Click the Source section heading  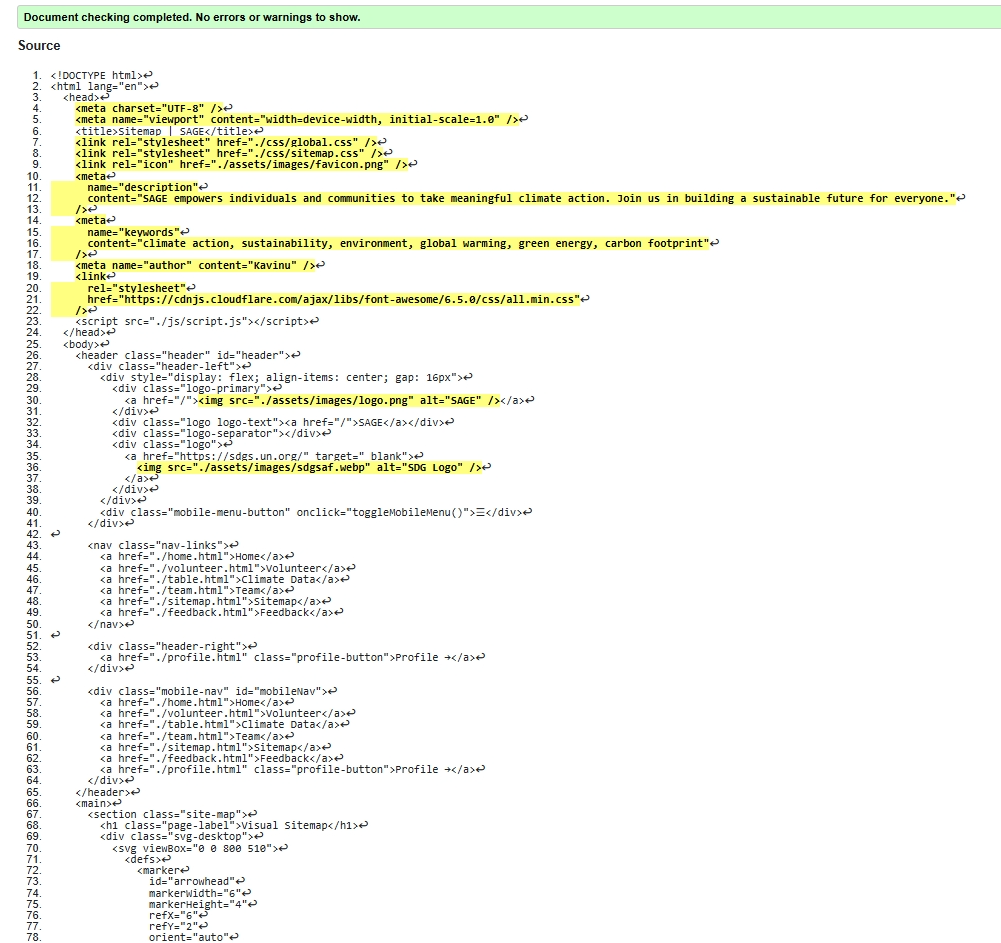coord(38,45)
